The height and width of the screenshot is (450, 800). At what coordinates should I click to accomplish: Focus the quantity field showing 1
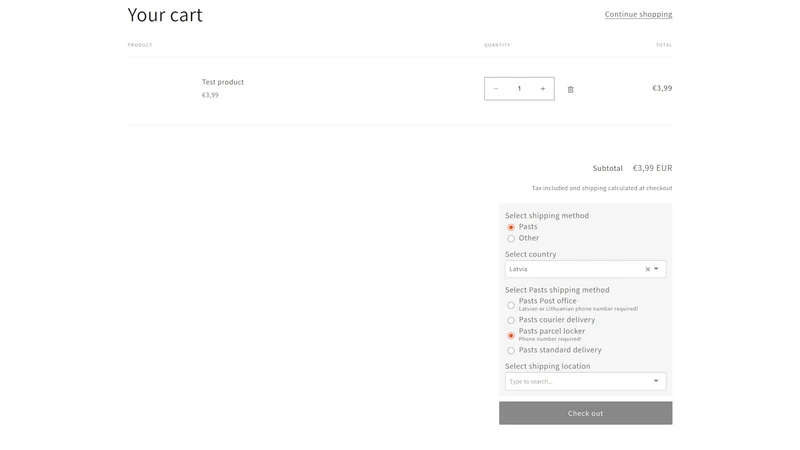tap(519, 89)
